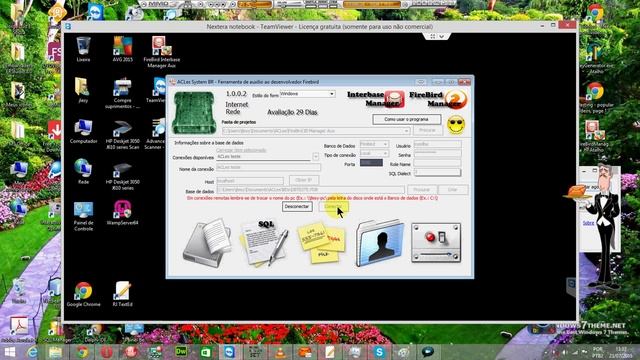Screen dimensions: 640x360
Task: Click the Desconectar button
Action: [x=297, y=207]
